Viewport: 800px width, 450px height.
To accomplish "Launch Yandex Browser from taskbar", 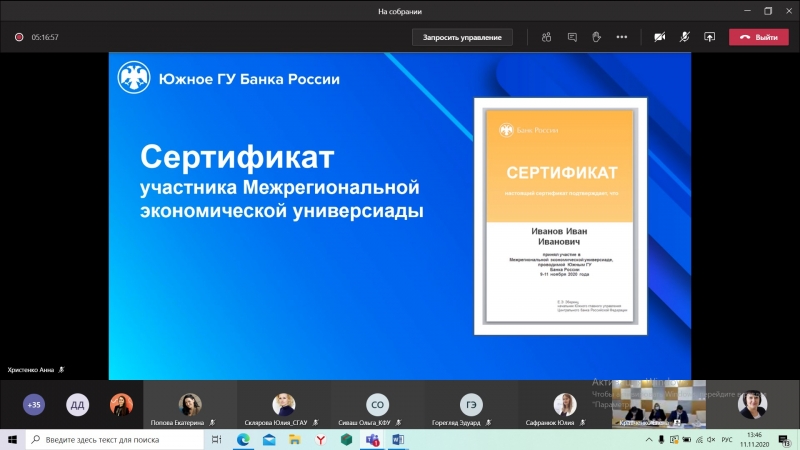I will coord(320,439).
